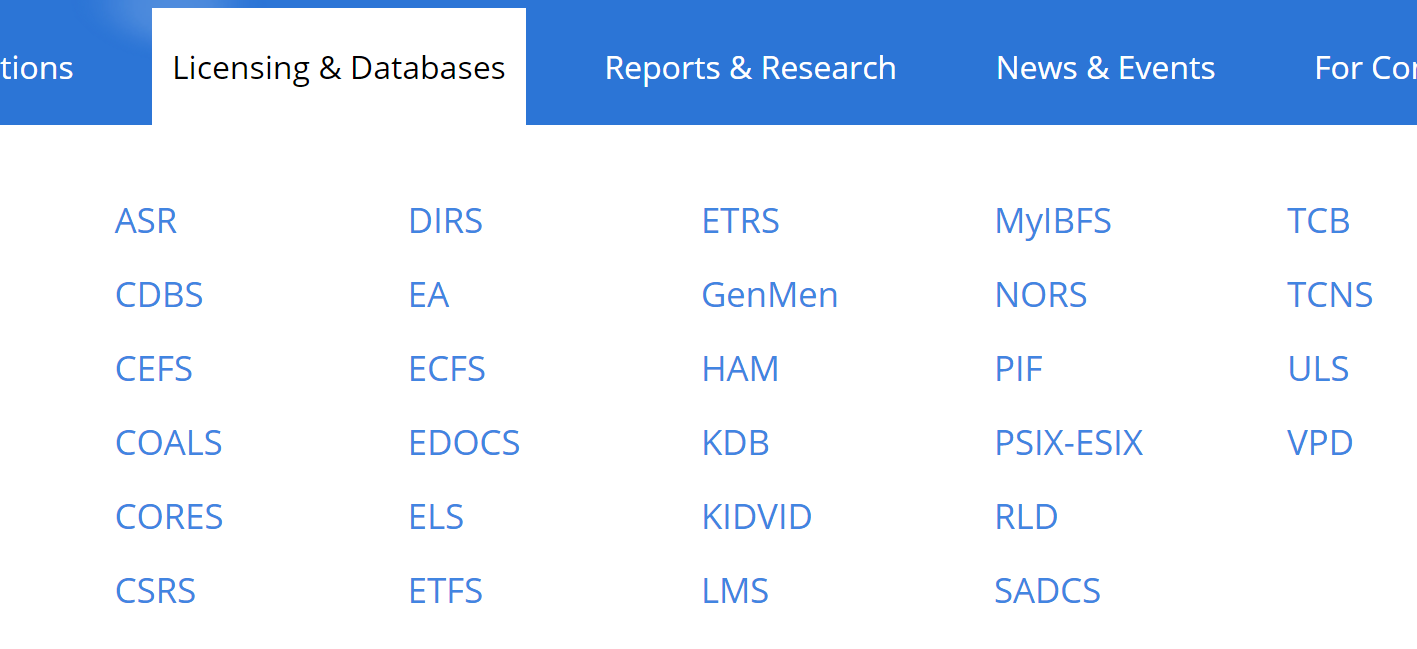The image size is (1417, 649).
Task: Go to the KDB link
Action: pyautogui.click(x=735, y=443)
